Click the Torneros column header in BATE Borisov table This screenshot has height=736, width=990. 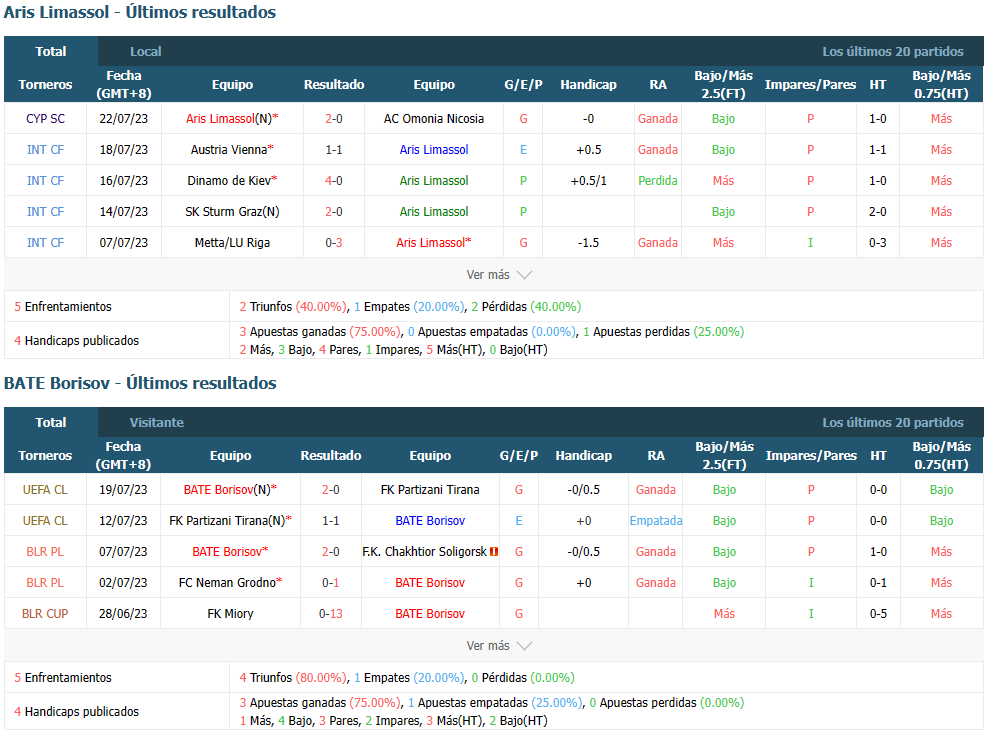(45, 456)
